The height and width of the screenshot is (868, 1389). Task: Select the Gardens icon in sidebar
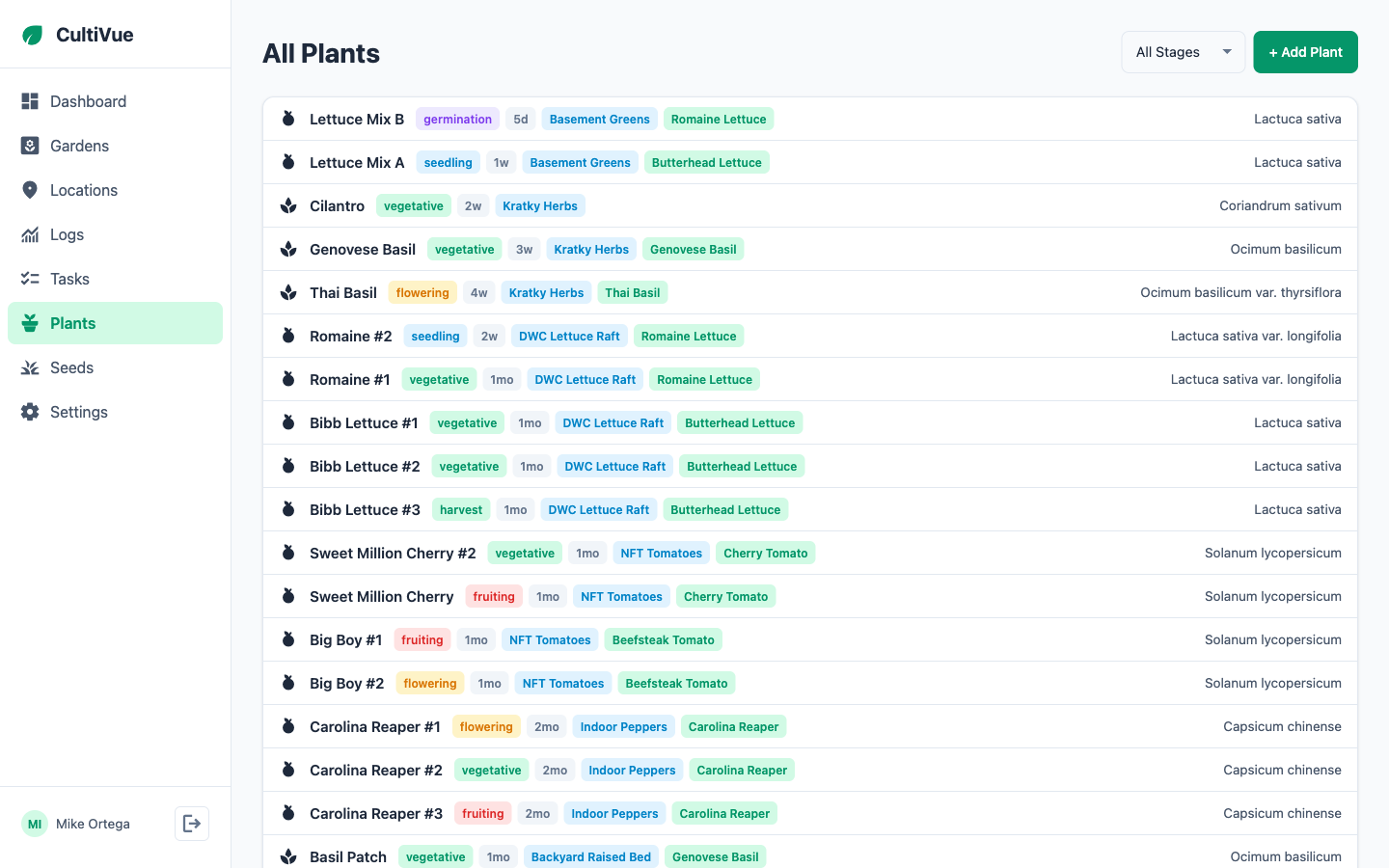coord(30,146)
